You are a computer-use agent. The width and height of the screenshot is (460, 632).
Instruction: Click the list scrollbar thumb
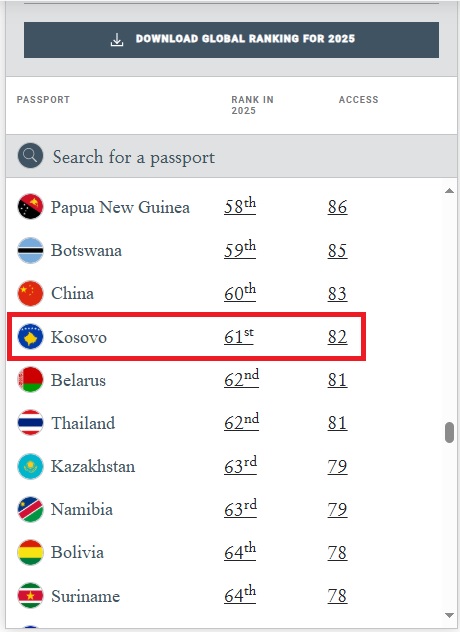[450, 433]
